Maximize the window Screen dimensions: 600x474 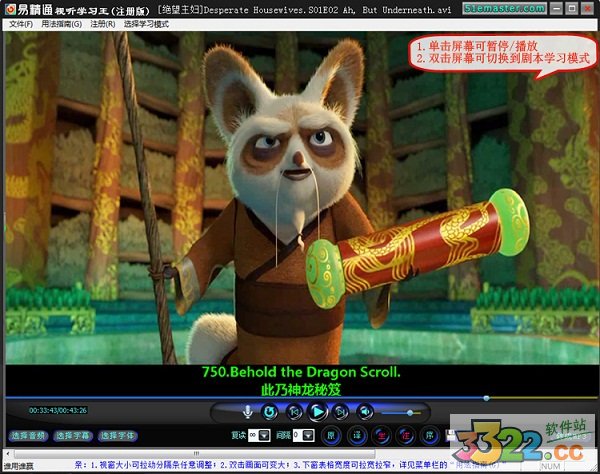coord(572,8)
